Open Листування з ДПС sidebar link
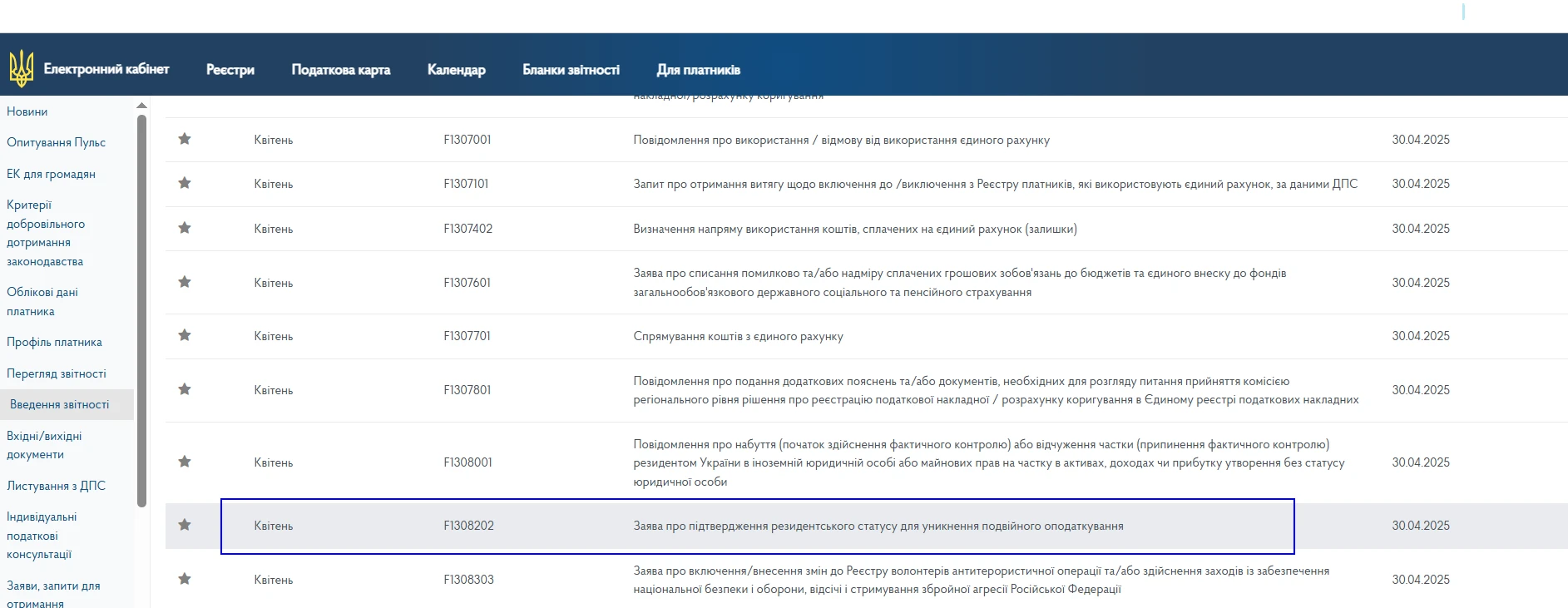The width and height of the screenshot is (1568, 608). pos(57,486)
